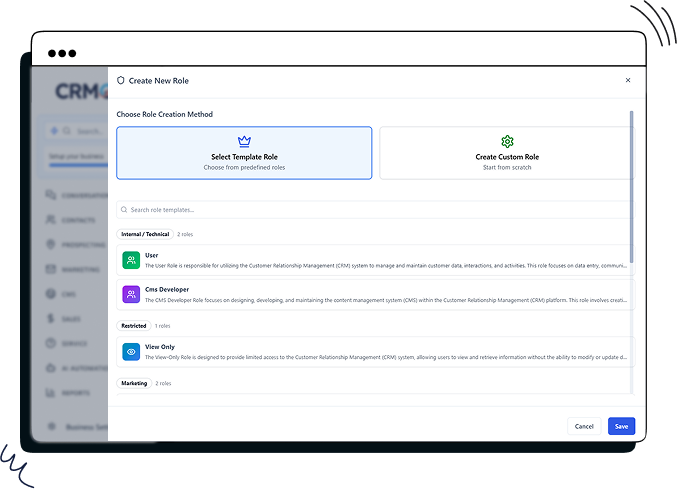Click the Marketing category tag
The height and width of the screenshot is (489, 677).
pos(134,383)
